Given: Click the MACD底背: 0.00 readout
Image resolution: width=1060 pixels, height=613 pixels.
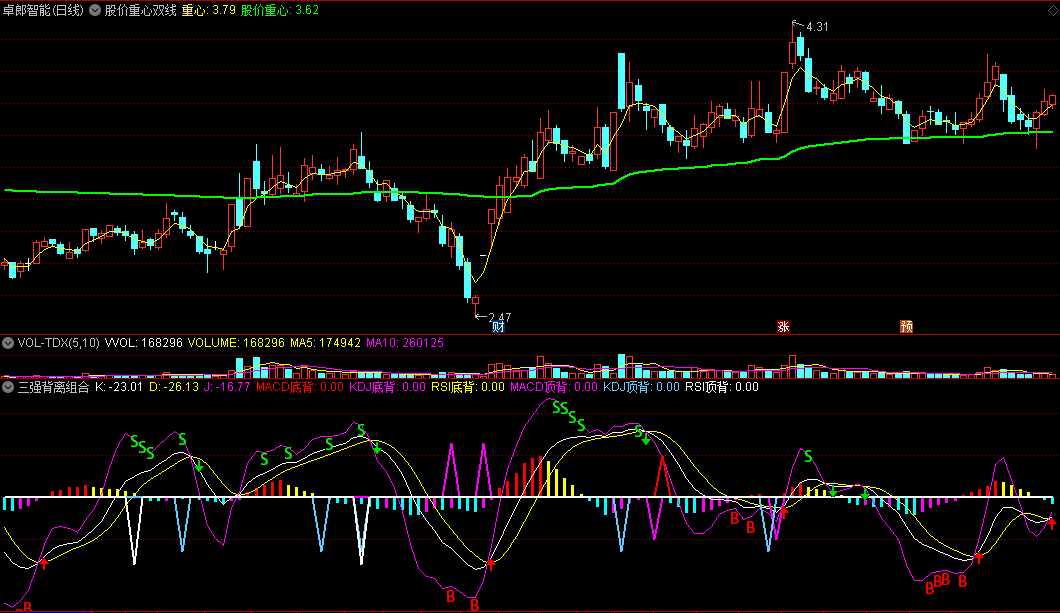Looking at the screenshot, I should point(300,387).
